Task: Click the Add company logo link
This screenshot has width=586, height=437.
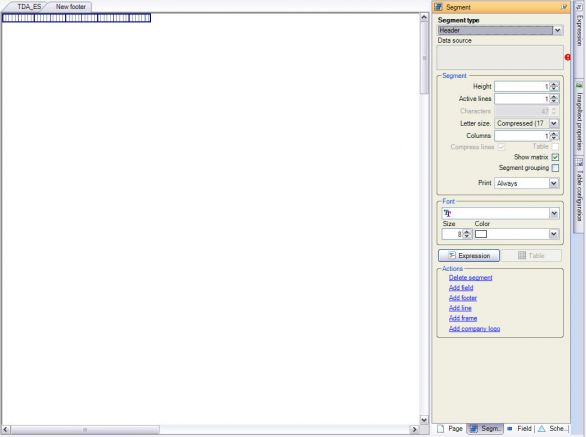Action: pos(475,329)
